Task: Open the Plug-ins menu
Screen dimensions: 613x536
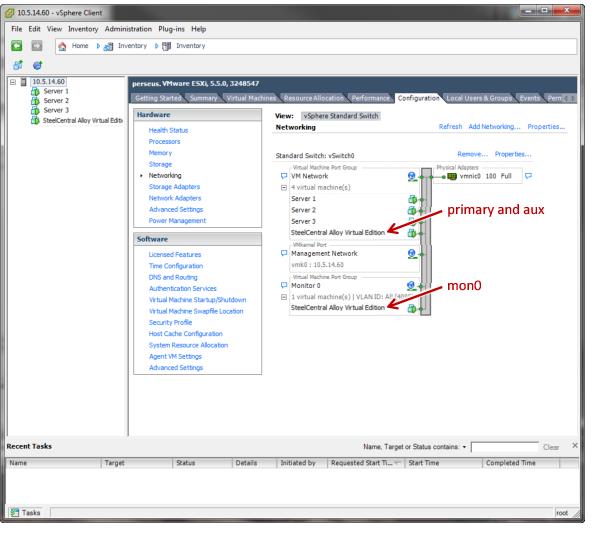Action: click(x=171, y=29)
